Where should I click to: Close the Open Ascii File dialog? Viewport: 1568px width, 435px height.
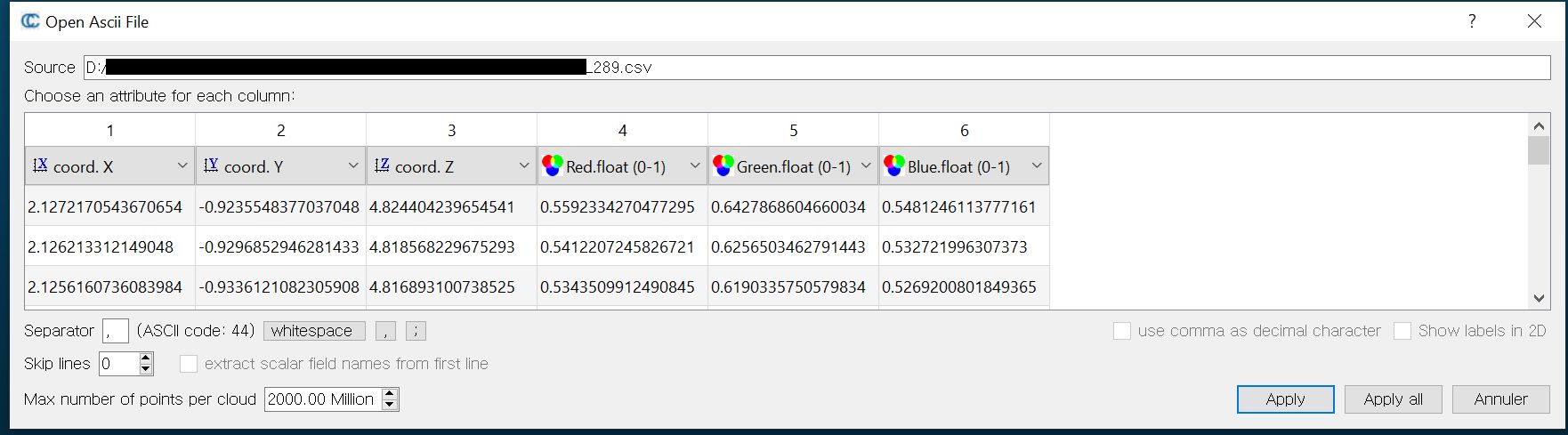[1534, 21]
